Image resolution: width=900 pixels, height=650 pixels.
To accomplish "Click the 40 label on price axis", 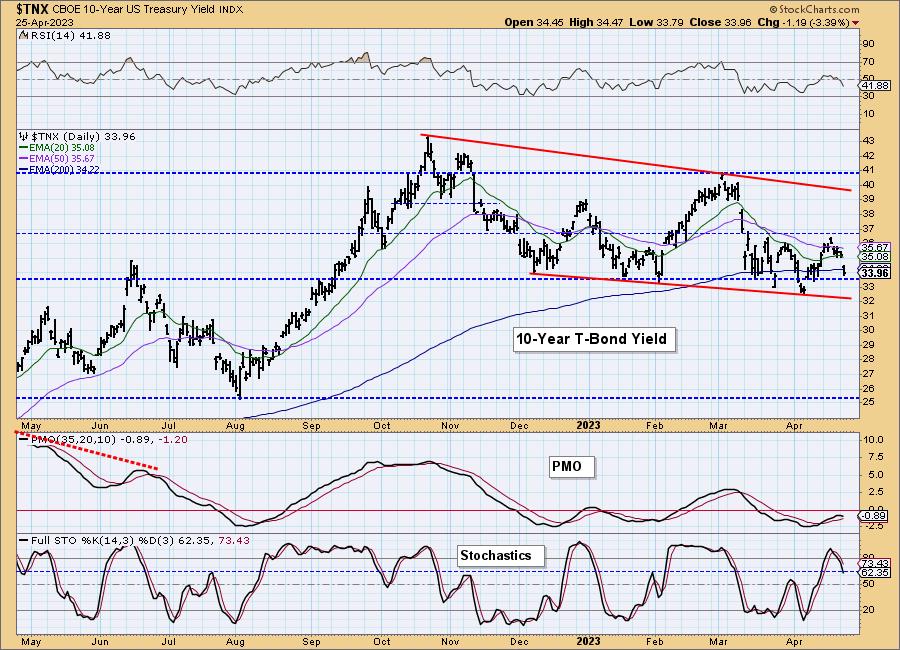I will tap(868, 184).
